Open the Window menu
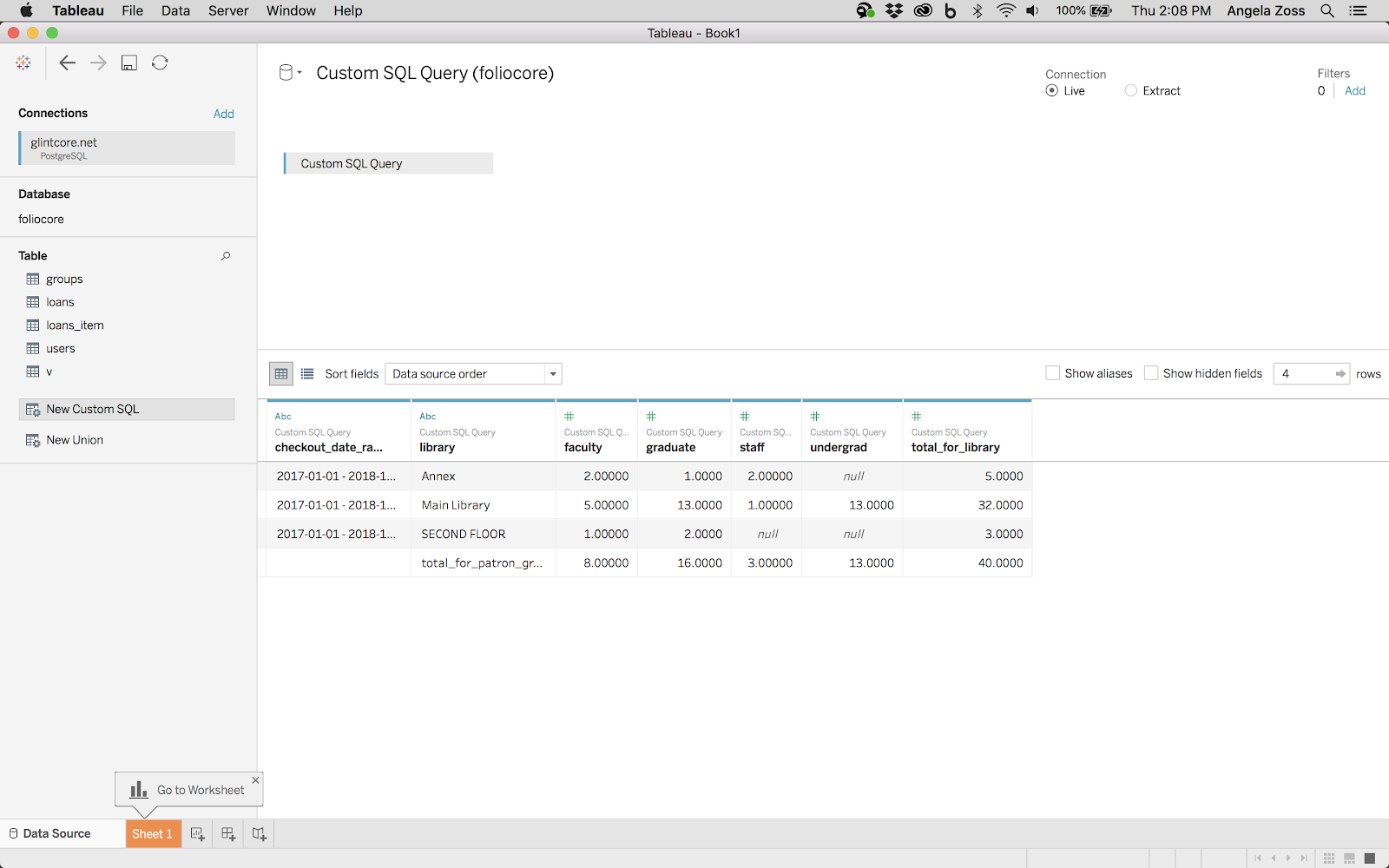This screenshot has height=868, width=1389. [x=291, y=10]
